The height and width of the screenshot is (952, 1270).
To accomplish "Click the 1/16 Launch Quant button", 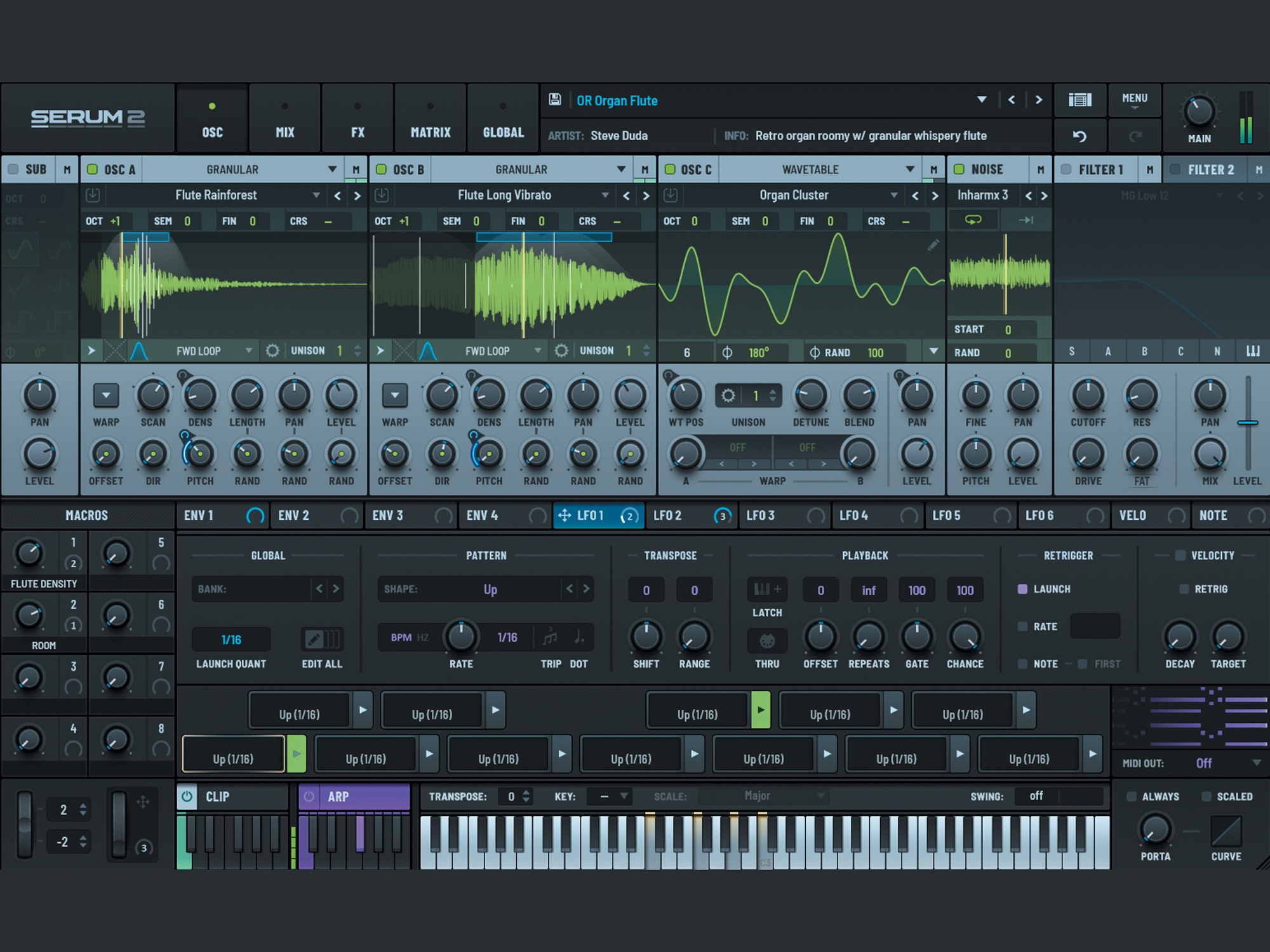I will tap(231, 640).
